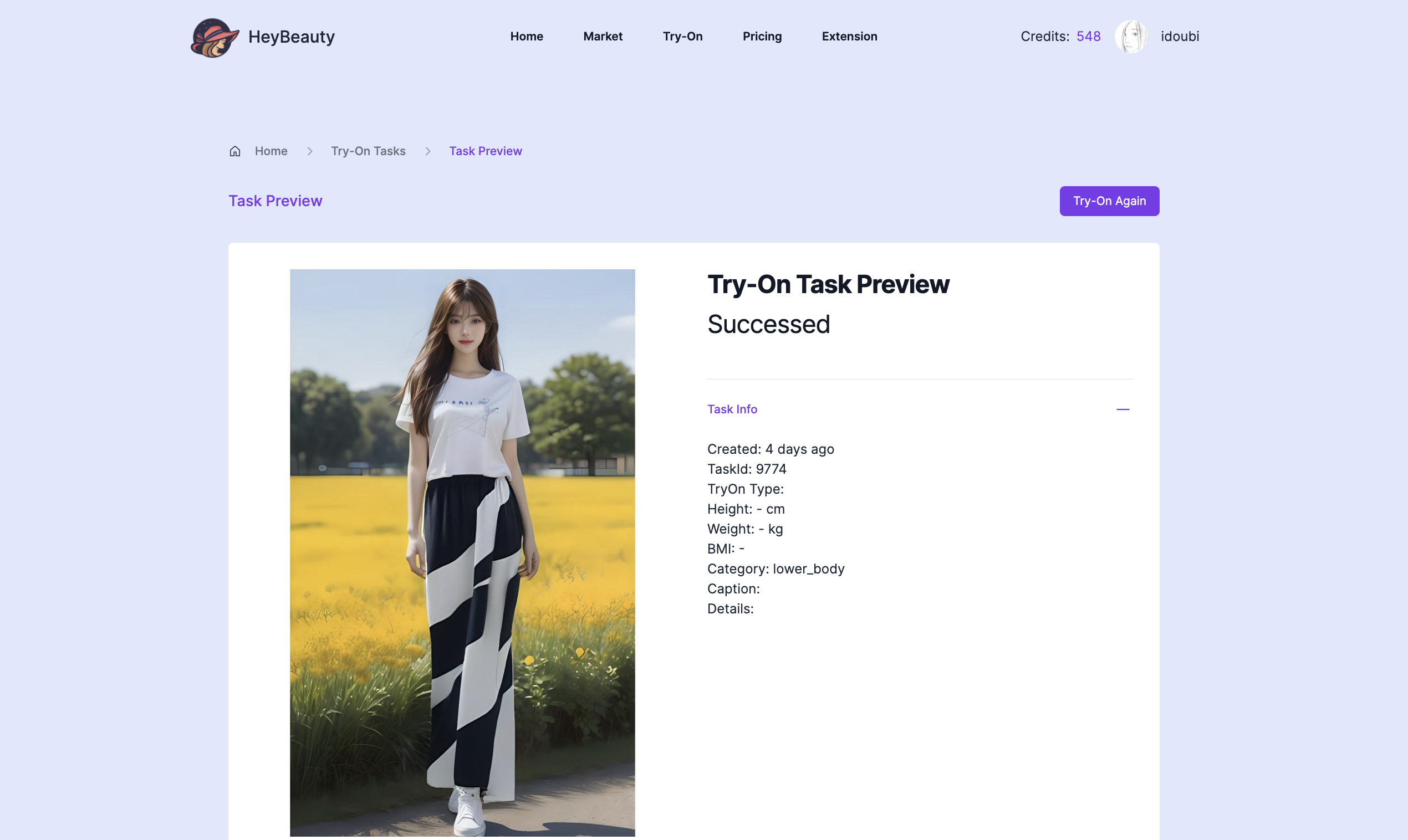Open the Try-On navigation item
This screenshot has width=1408, height=840.
point(682,37)
